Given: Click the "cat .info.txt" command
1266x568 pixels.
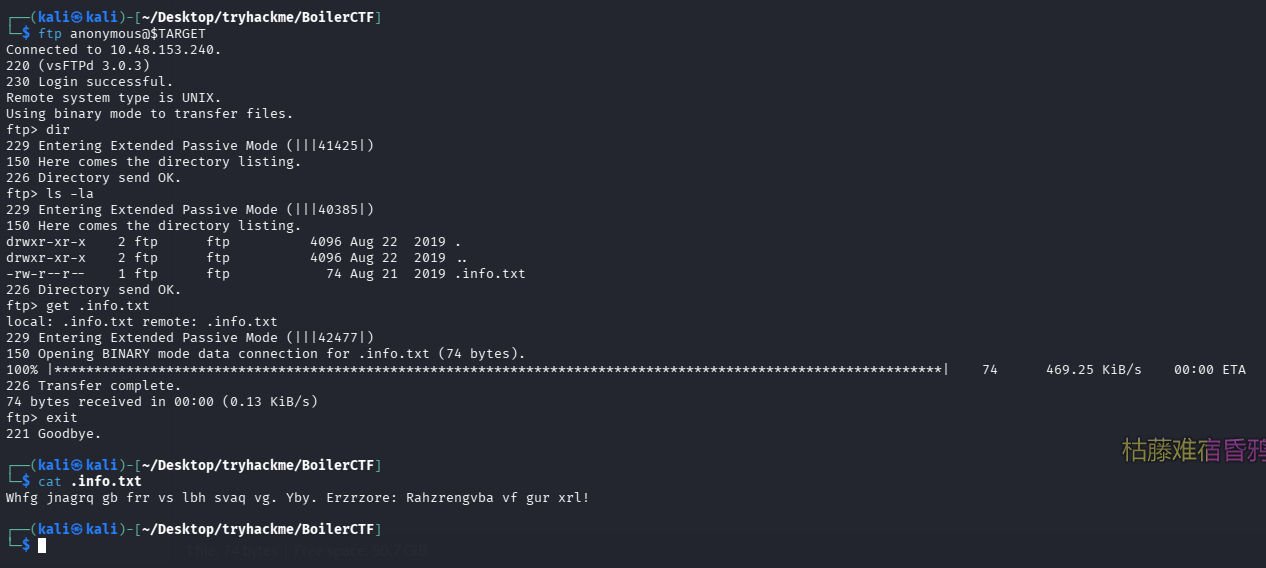Looking at the screenshot, I should coord(90,481).
